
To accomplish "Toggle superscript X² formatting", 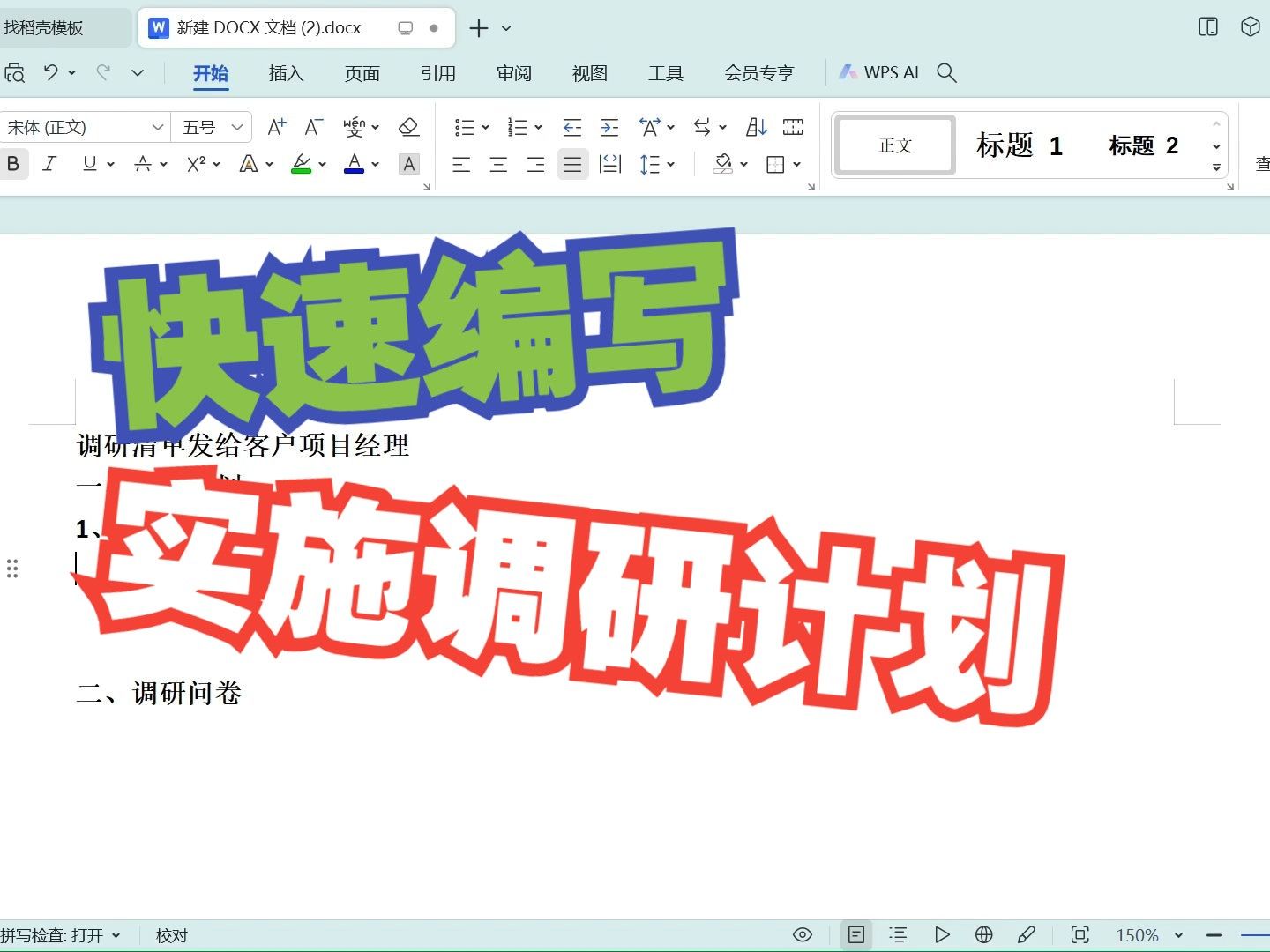I will (x=196, y=164).
